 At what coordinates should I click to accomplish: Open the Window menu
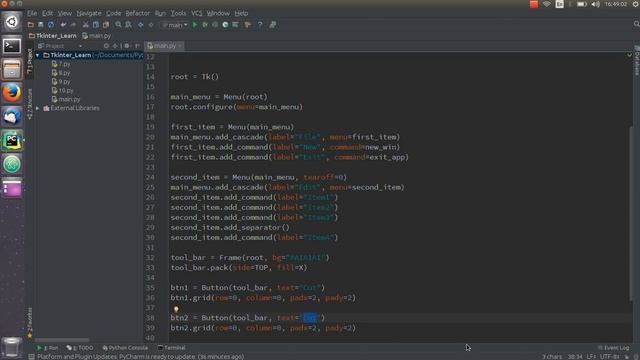(x=218, y=13)
